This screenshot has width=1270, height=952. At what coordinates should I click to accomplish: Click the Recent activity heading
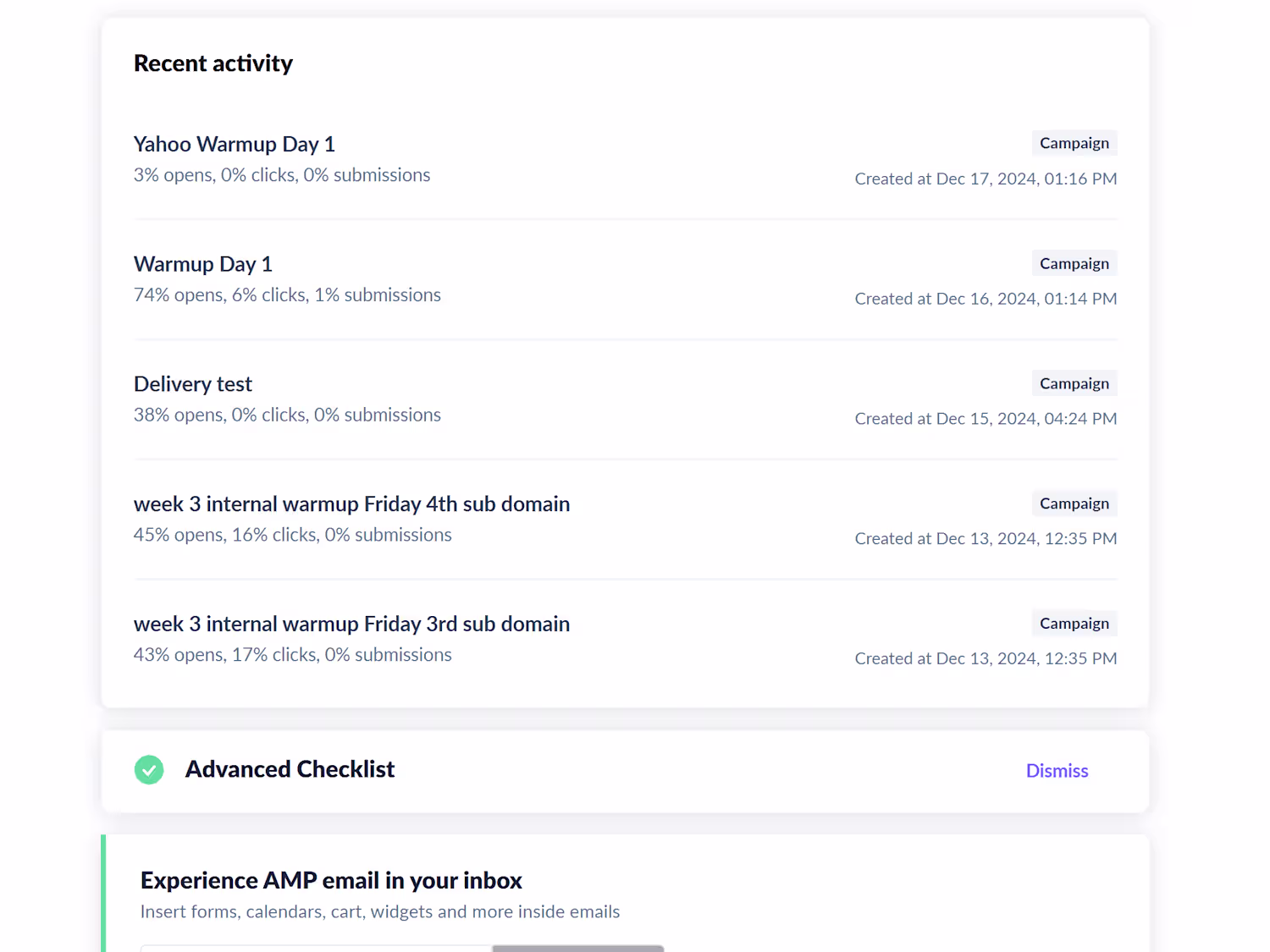pos(213,63)
